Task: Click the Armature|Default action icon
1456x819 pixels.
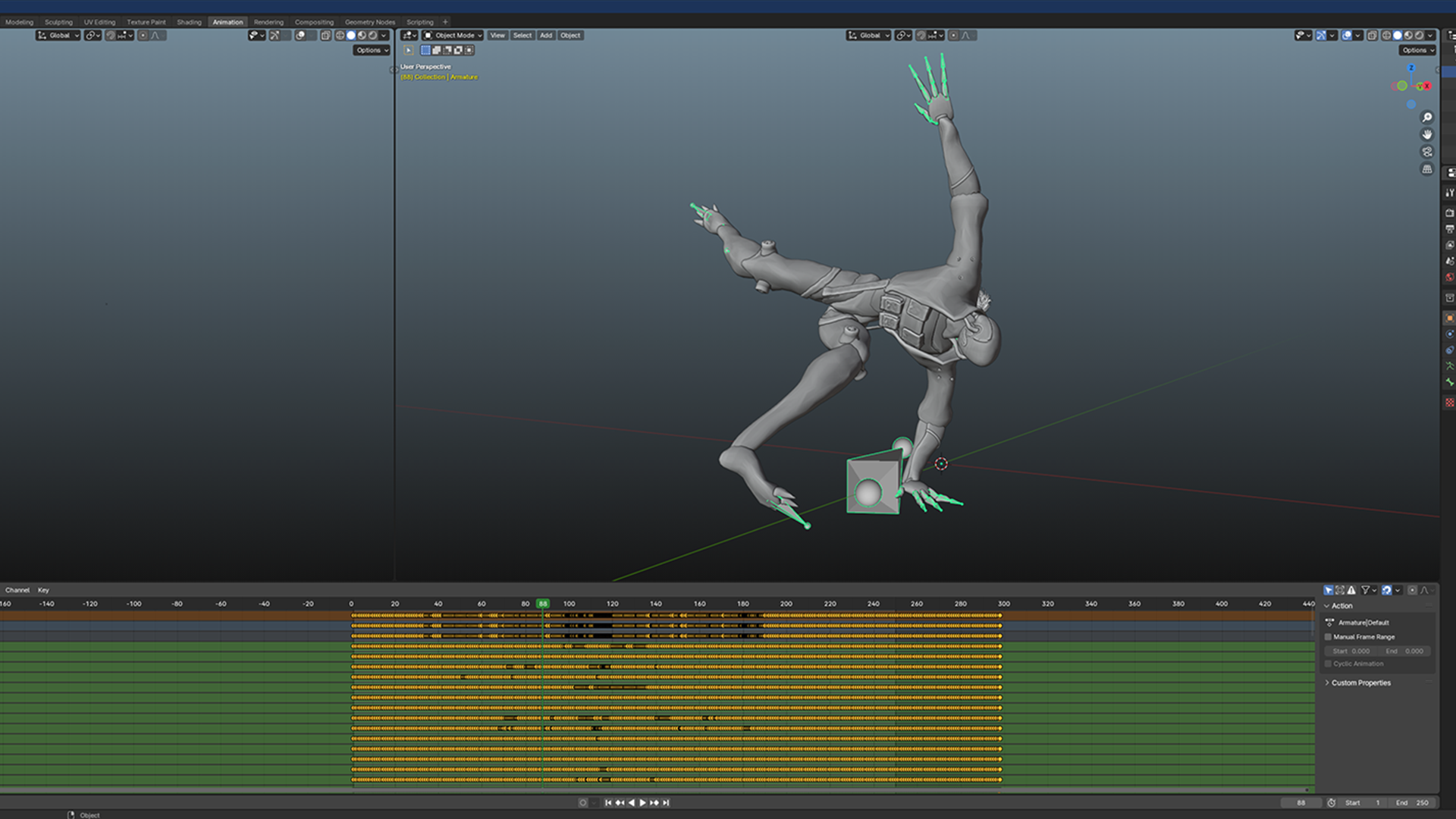Action: pyautogui.click(x=1329, y=623)
